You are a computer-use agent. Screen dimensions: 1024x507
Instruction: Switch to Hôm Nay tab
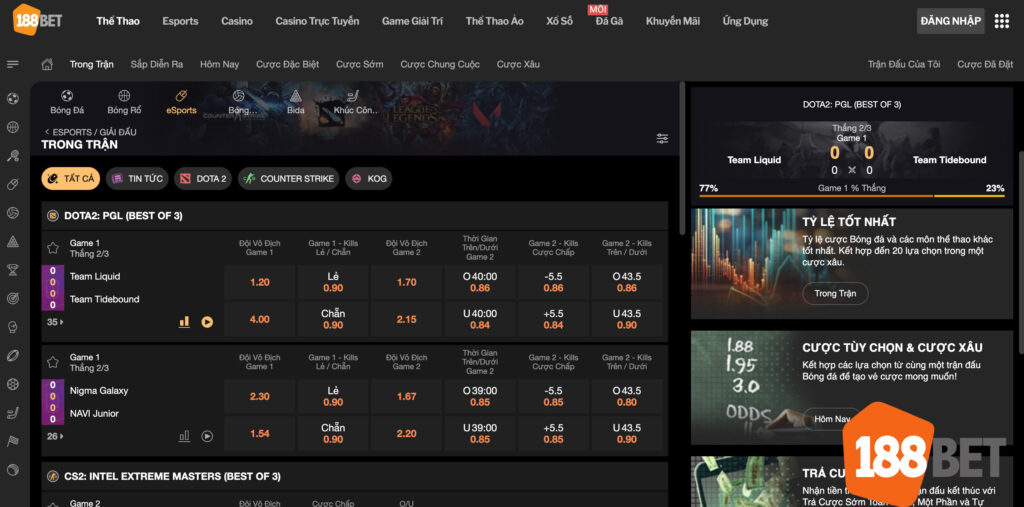(x=219, y=64)
